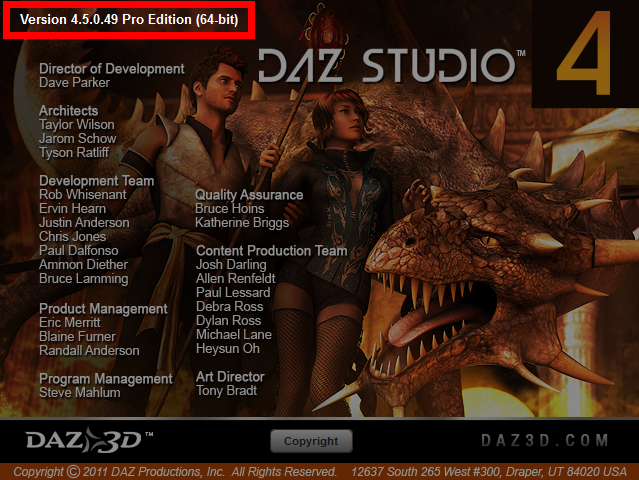Click the name 'Josh Darling'

pyautogui.click(x=231, y=265)
